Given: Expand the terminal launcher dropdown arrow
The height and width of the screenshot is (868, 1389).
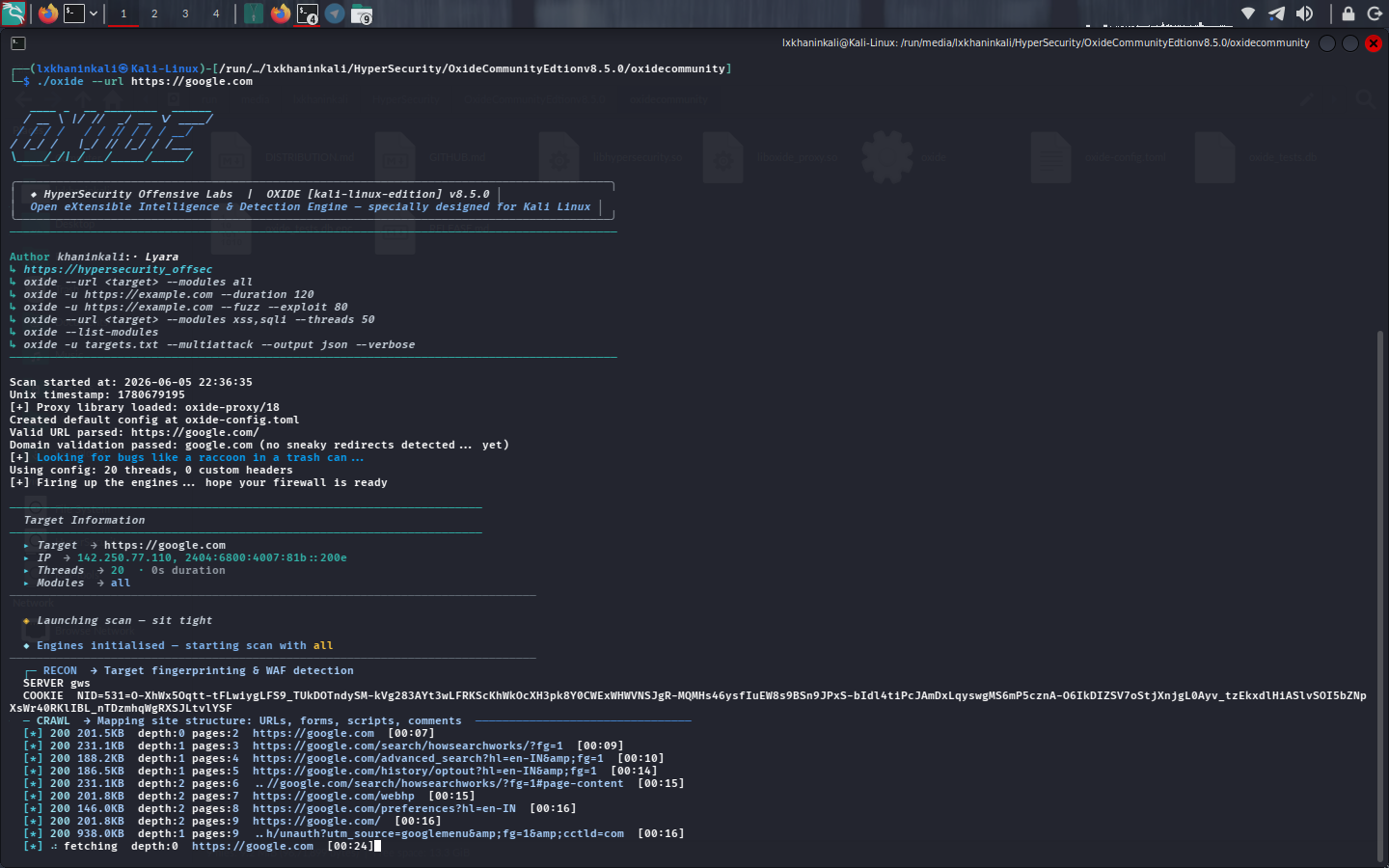Looking at the screenshot, I should 94,14.
